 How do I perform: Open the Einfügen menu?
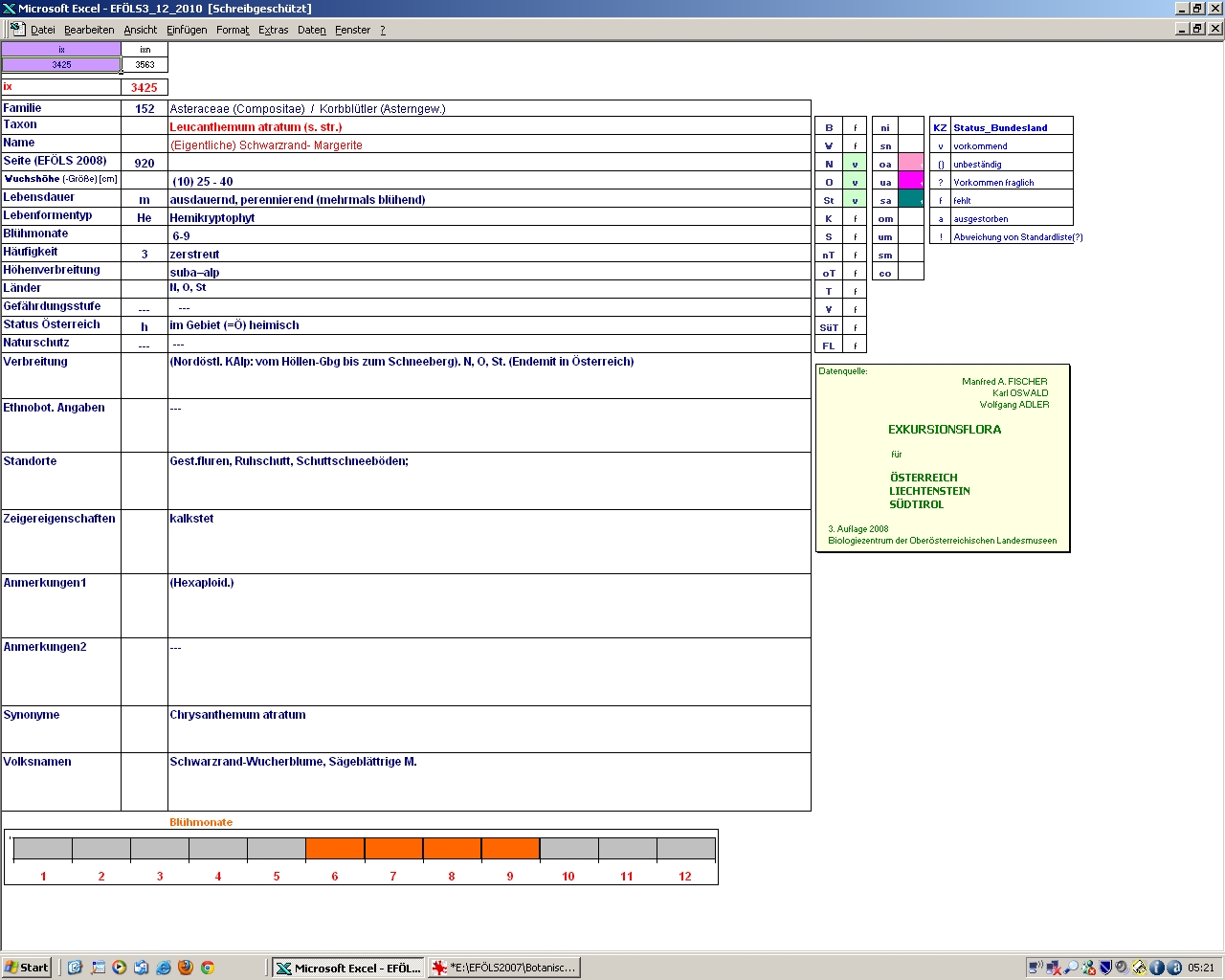point(187,30)
